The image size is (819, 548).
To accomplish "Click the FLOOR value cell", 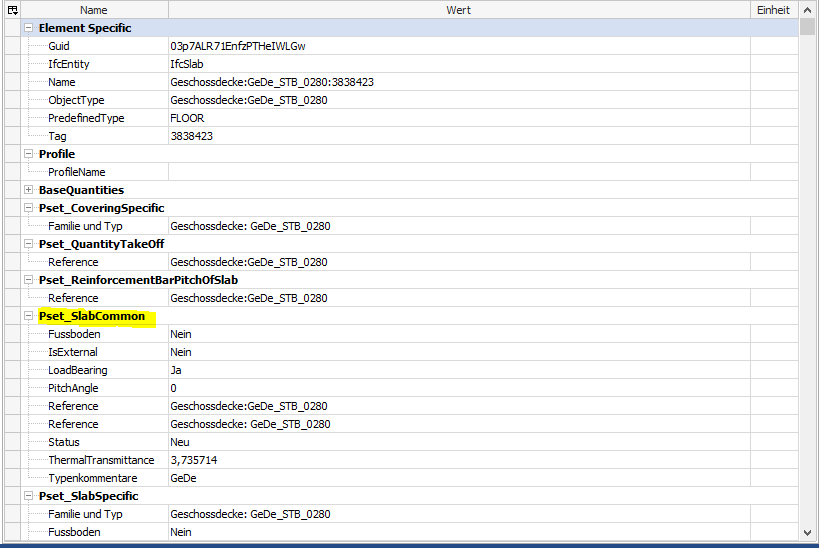I will [x=460, y=118].
